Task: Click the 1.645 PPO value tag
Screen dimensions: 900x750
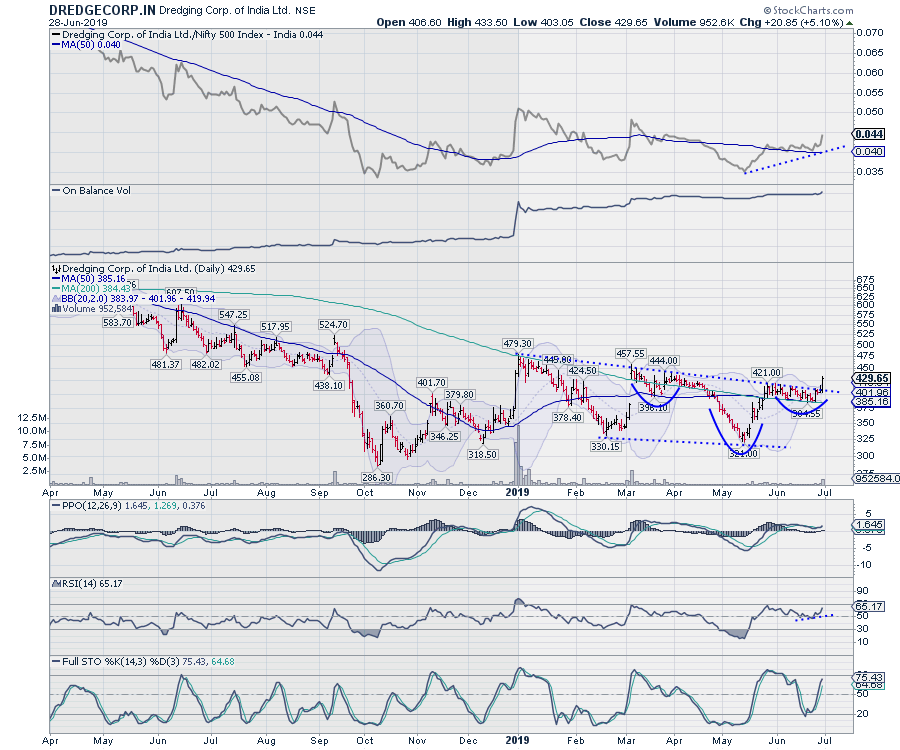Action: [869, 524]
